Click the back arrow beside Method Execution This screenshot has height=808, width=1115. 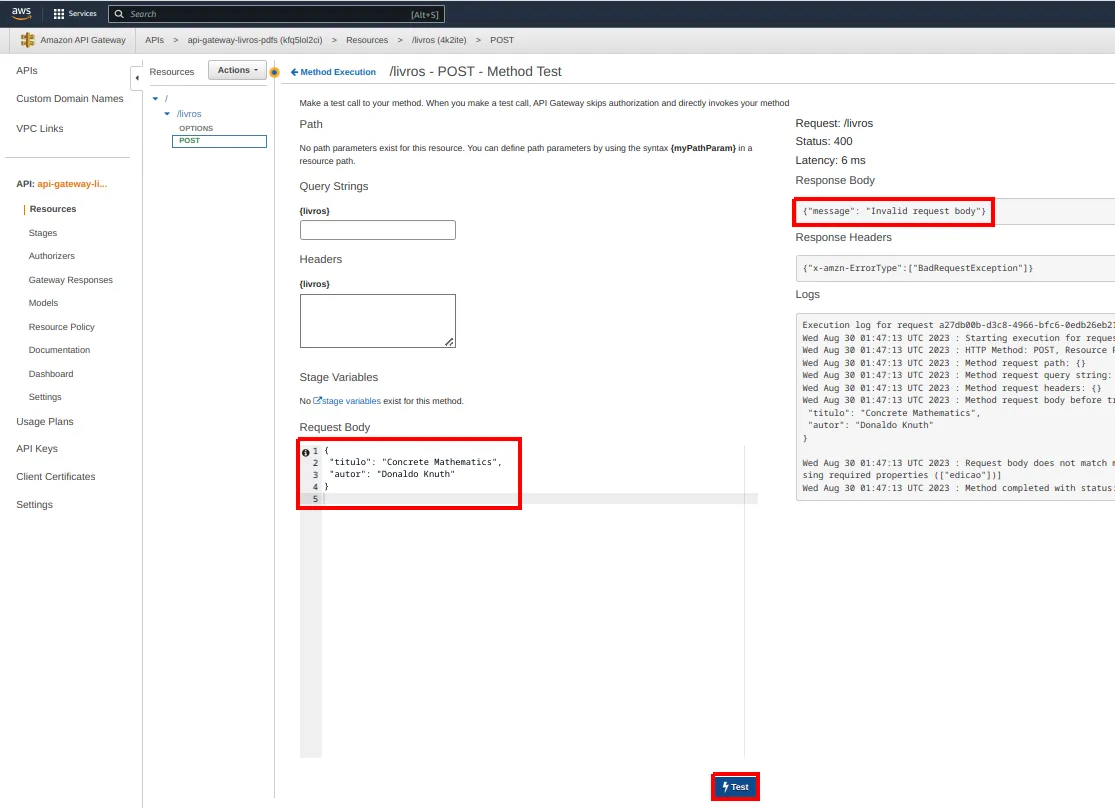tap(294, 72)
